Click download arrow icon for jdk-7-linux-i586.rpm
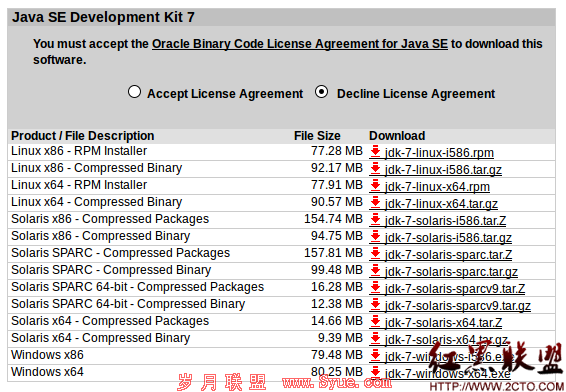Viewport: 566px width, 392px height. [375, 151]
